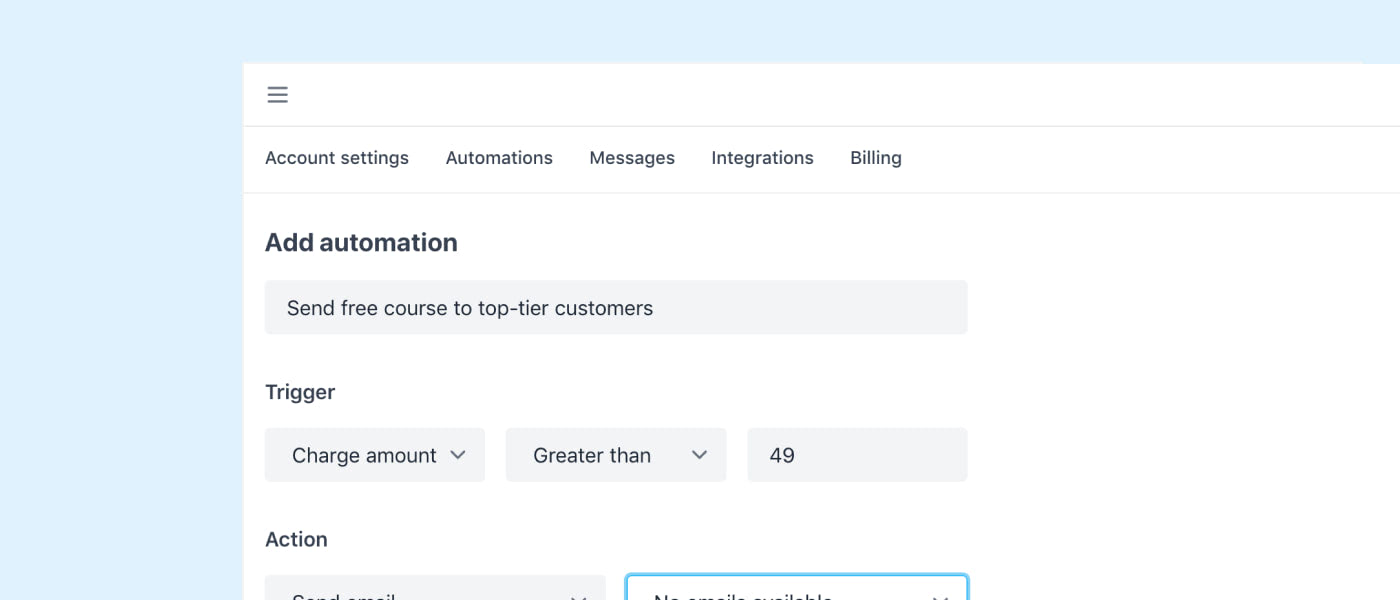Screen dimensions: 1400x600
Task: Click the chevron arrow beside Charge amount
Action: (x=458, y=455)
